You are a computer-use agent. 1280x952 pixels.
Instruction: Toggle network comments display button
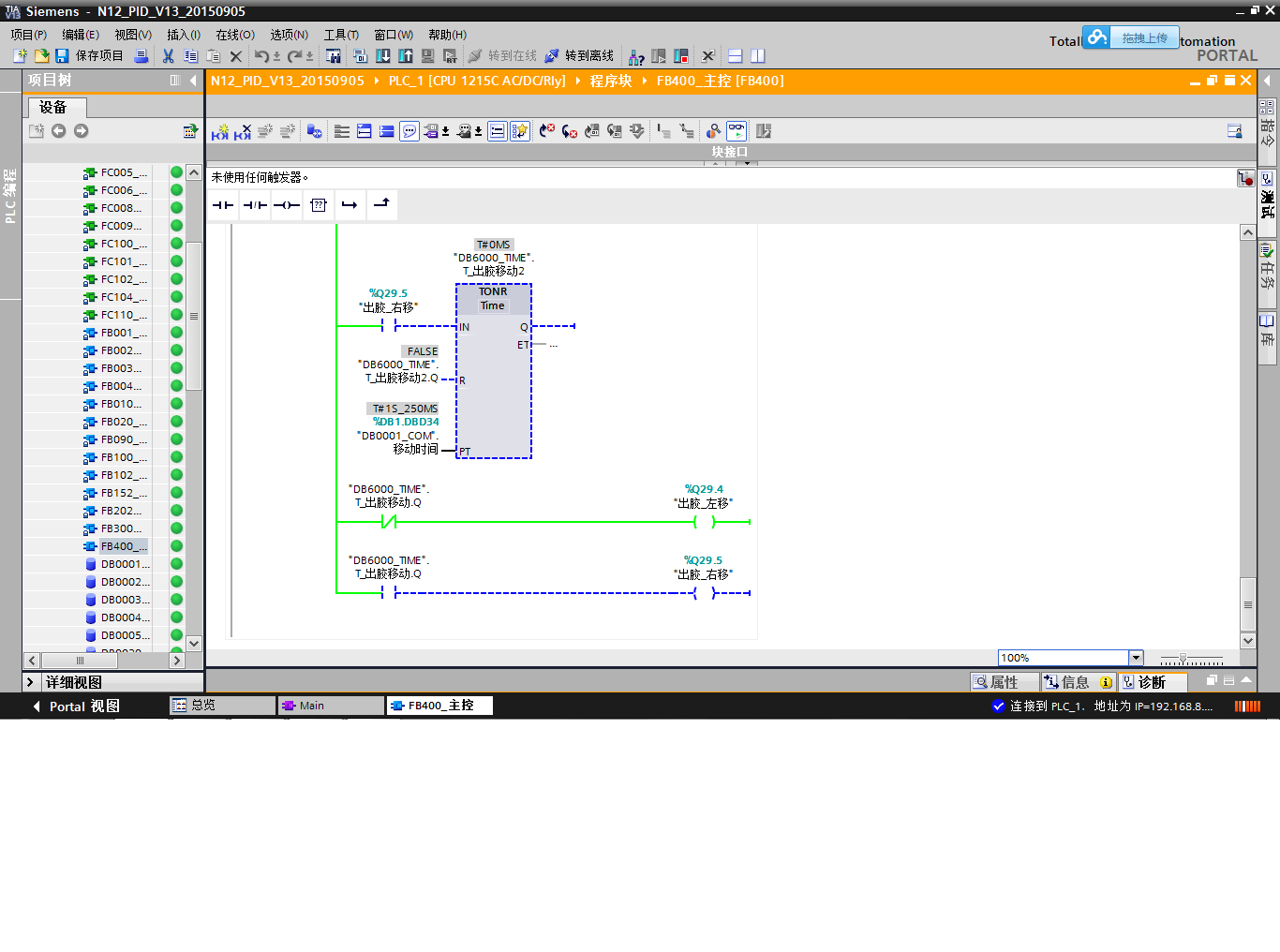409,131
